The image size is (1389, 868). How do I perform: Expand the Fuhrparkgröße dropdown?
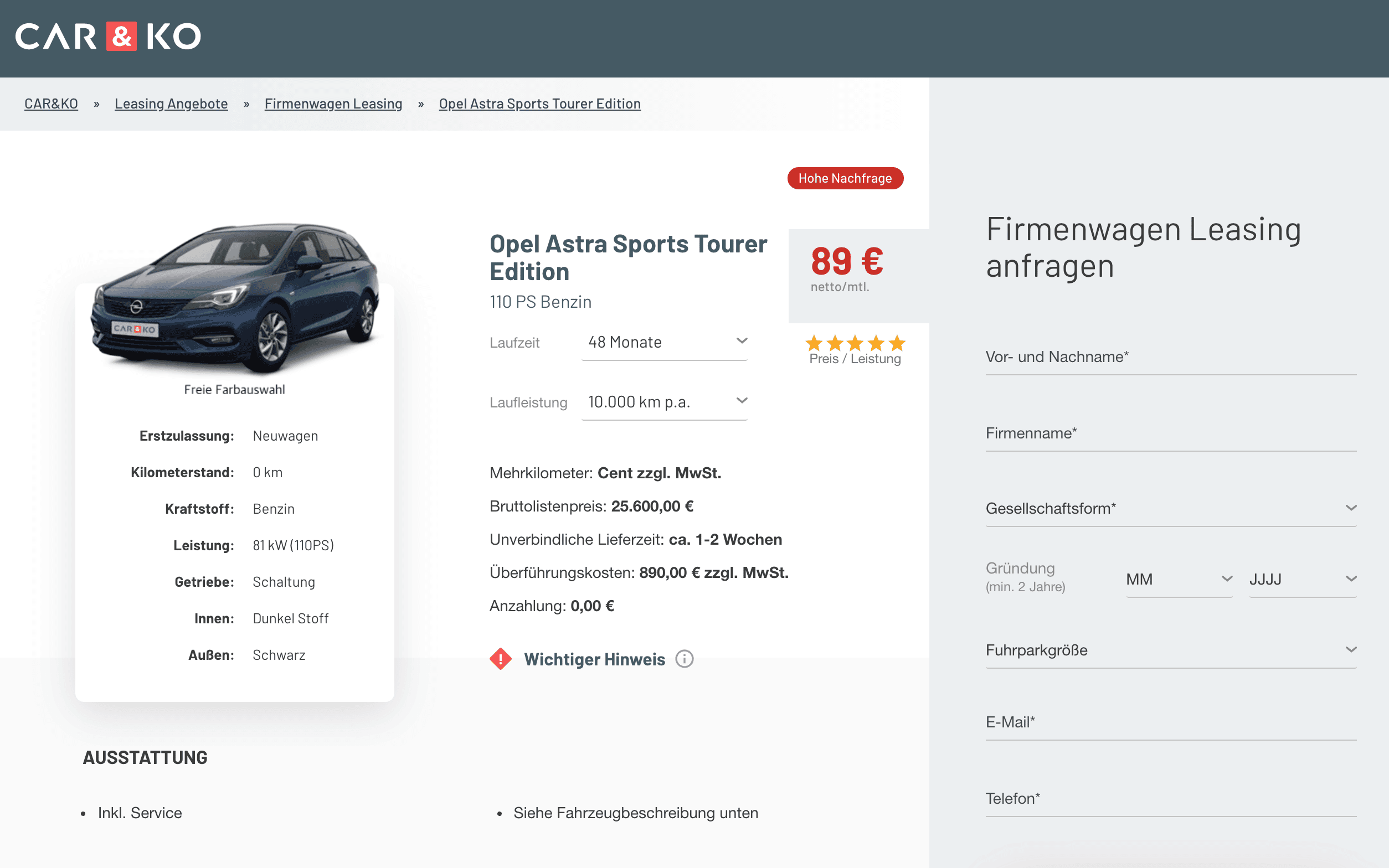(x=1171, y=650)
